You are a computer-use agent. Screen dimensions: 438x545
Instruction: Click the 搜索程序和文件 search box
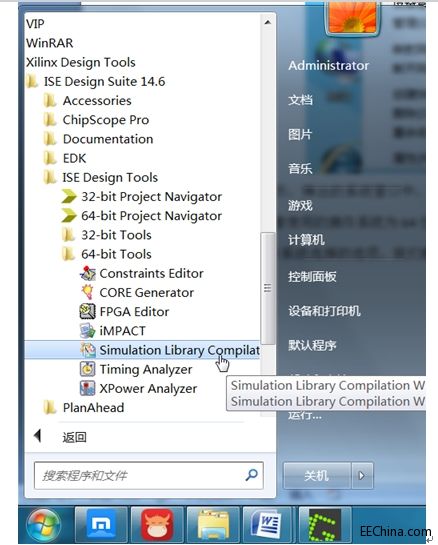pyautogui.click(x=149, y=475)
